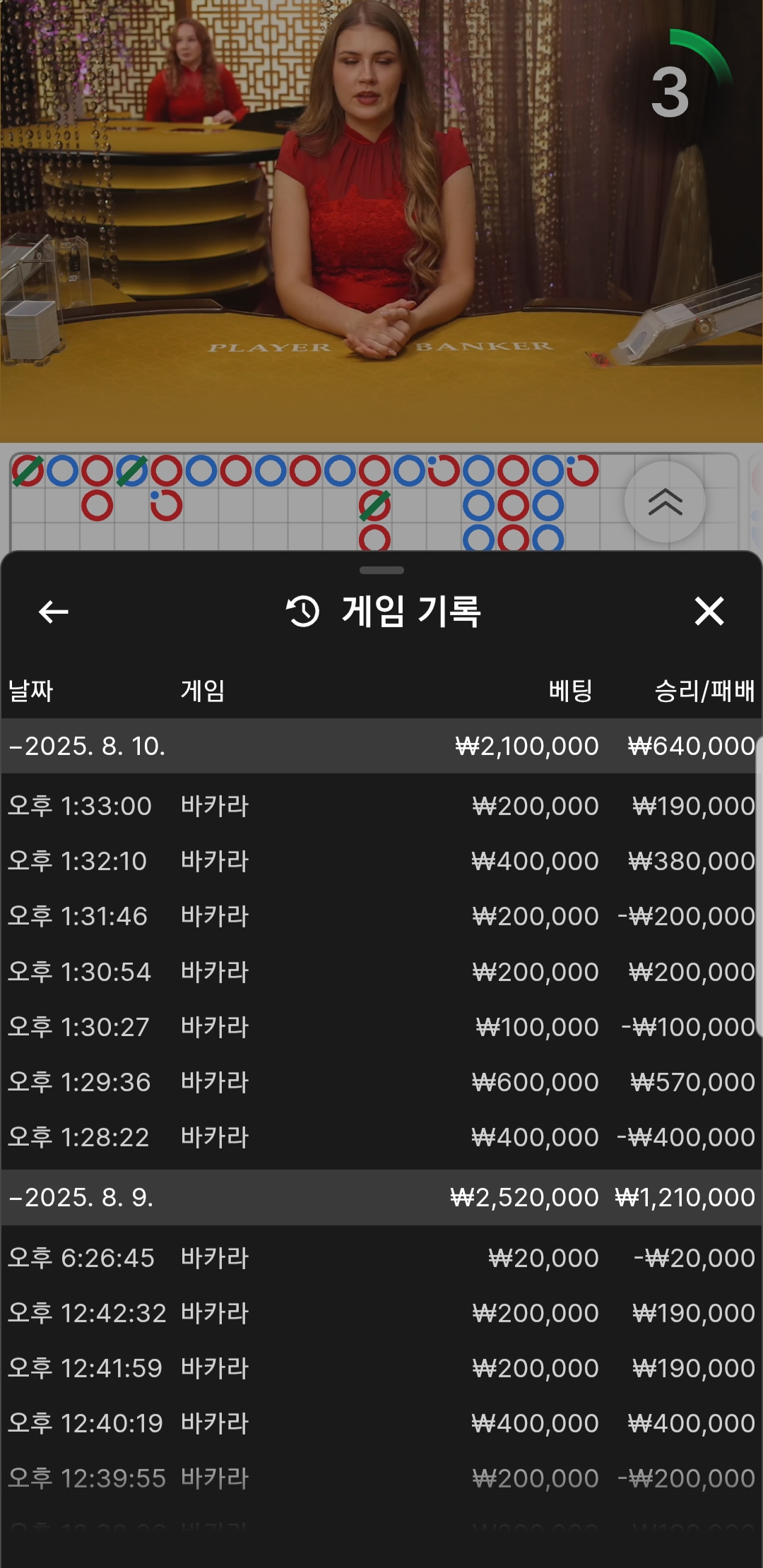Close the game history panel
The image size is (763, 1568).
tap(709, 611)
